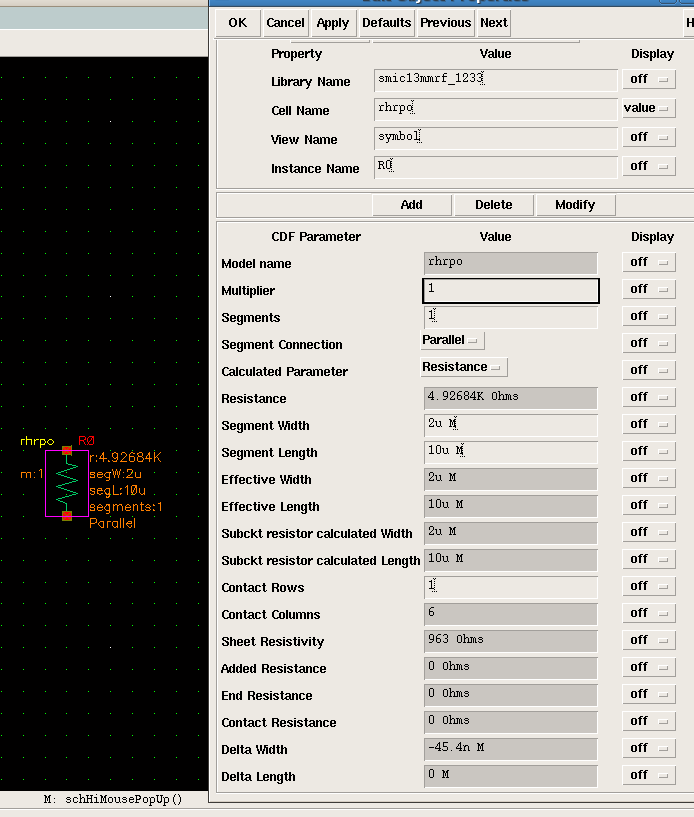The width and height of the screenshot is (694, 817).
Task: Open Contact Columns display dropdown
Action: 649,613
